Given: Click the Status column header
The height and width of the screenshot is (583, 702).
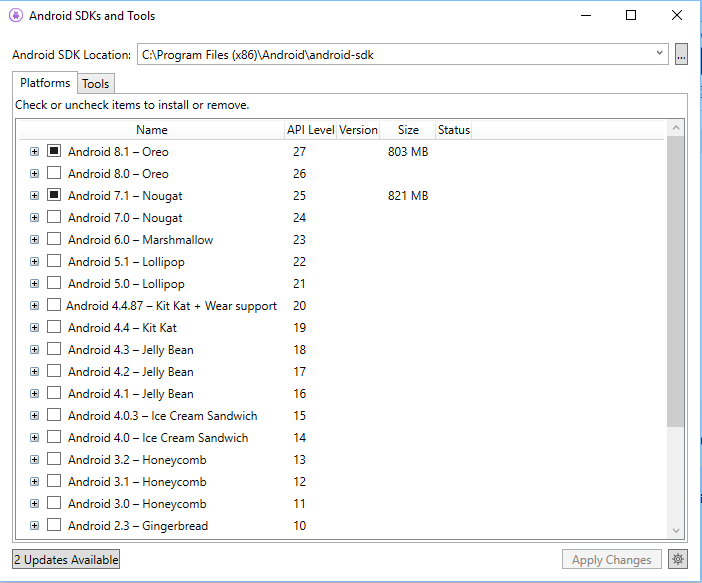Looking at the screenshot, I should click(454, 130).
